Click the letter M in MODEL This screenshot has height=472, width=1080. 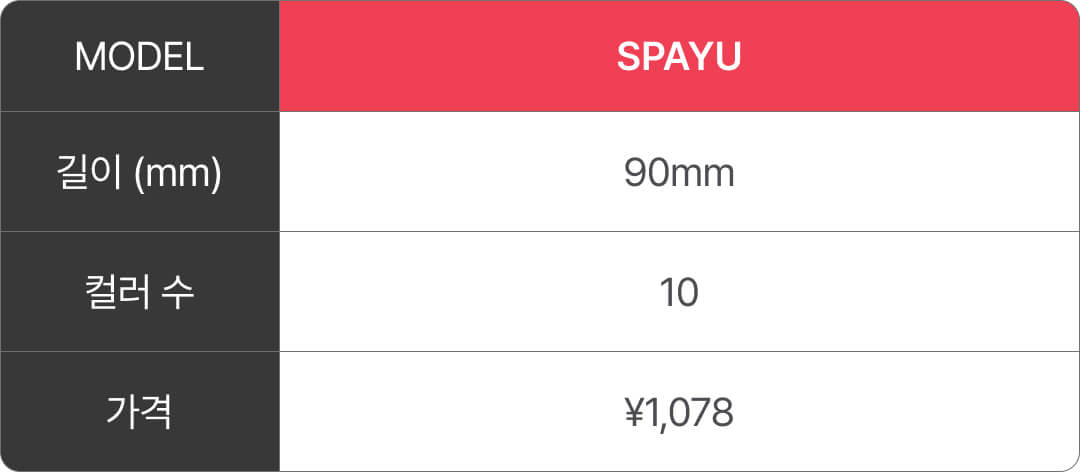tap(88, 57)
